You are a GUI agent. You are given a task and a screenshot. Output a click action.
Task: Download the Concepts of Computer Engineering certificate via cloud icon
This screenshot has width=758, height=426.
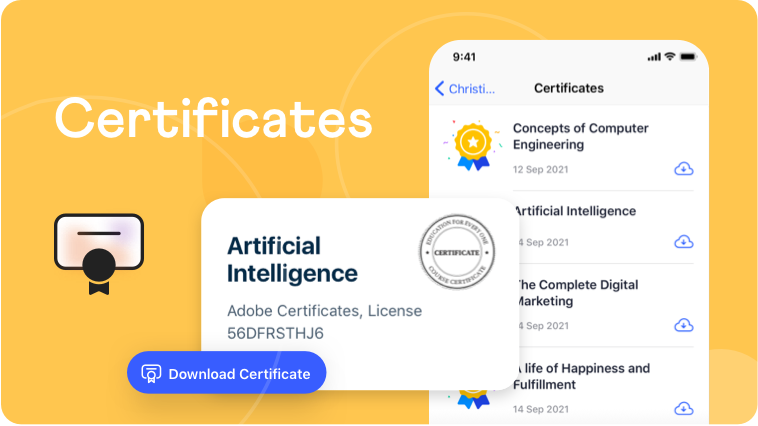pyautogui.click(x=684, y=169)
